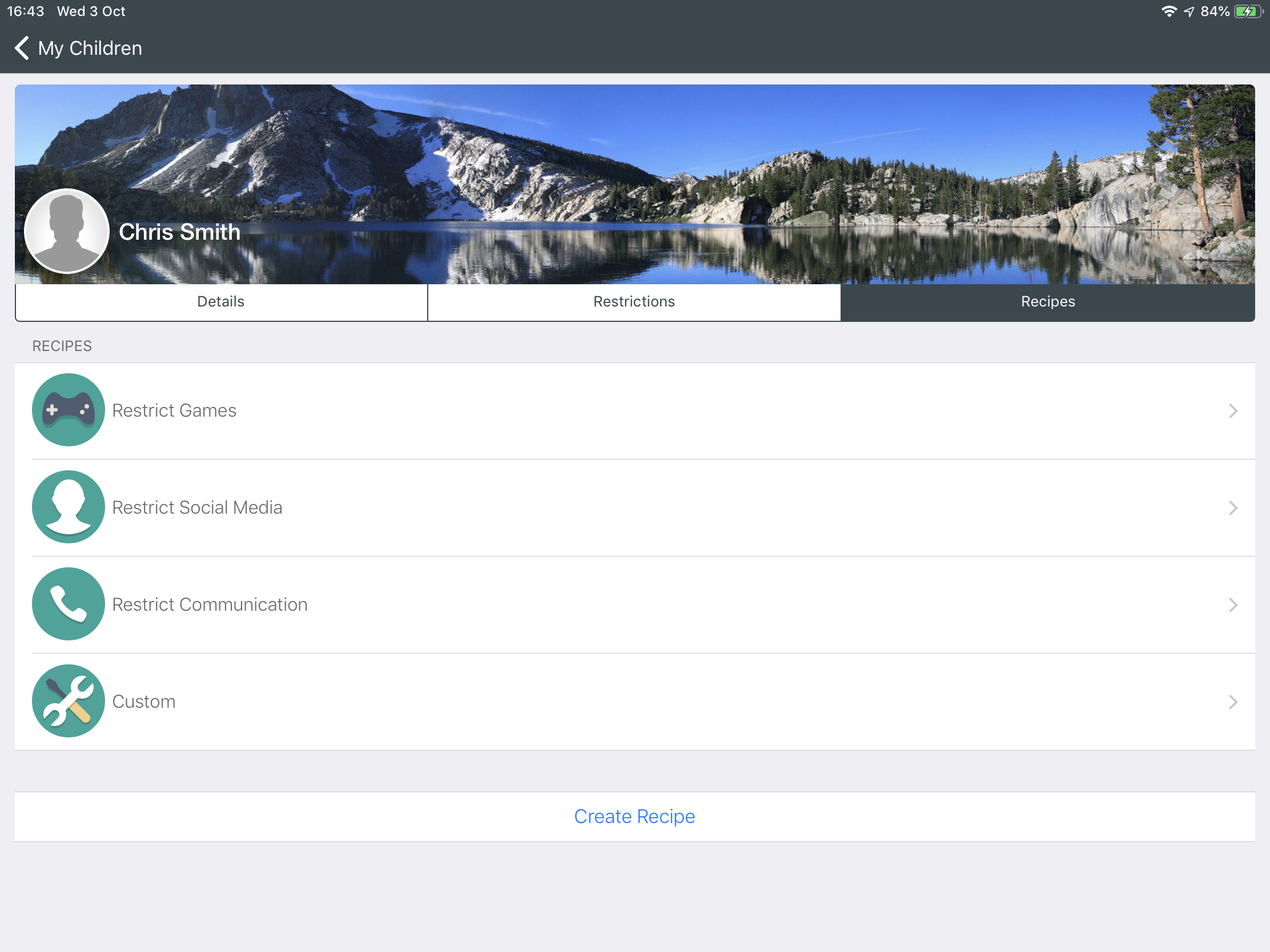
Task: Tap the battery indicator in status bar
Action: coord(1247,11)
